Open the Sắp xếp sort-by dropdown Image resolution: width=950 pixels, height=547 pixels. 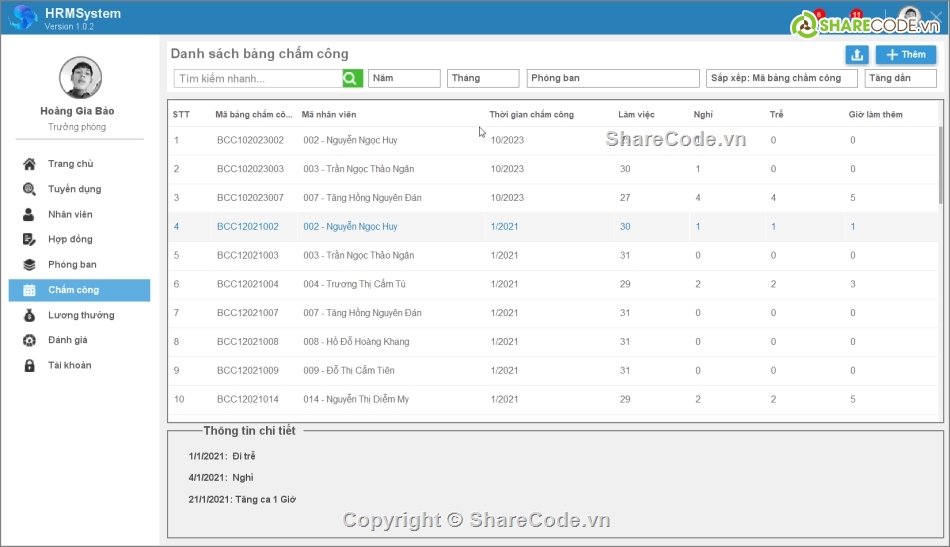(781, 78)
